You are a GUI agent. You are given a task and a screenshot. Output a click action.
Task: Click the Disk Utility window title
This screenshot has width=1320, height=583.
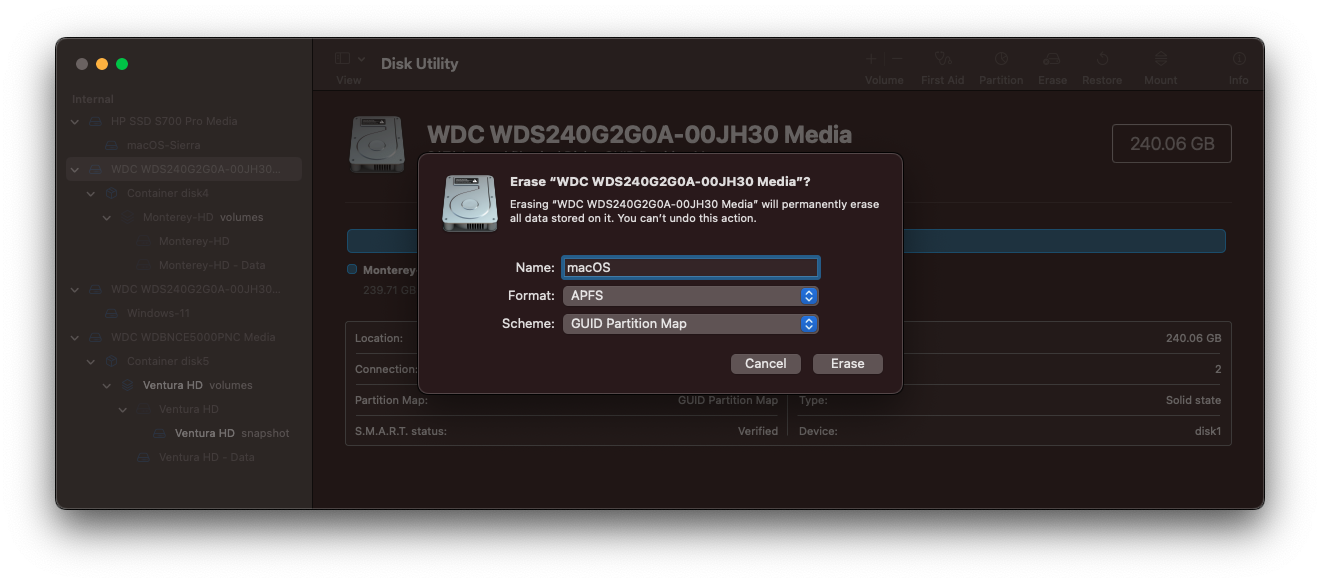tap(419, 63)
